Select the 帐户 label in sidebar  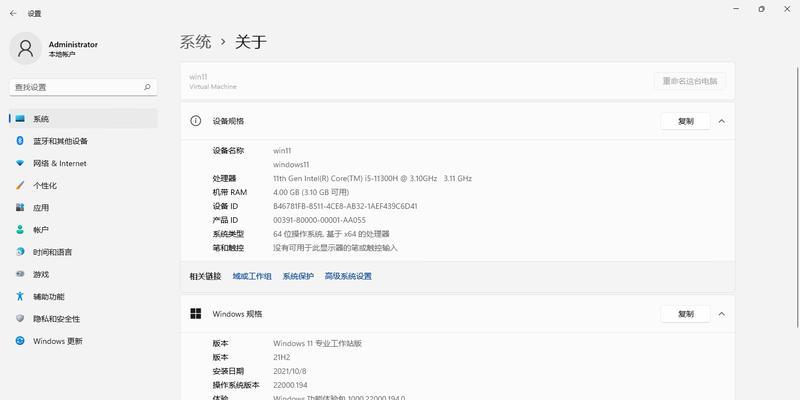click(41, 230)
